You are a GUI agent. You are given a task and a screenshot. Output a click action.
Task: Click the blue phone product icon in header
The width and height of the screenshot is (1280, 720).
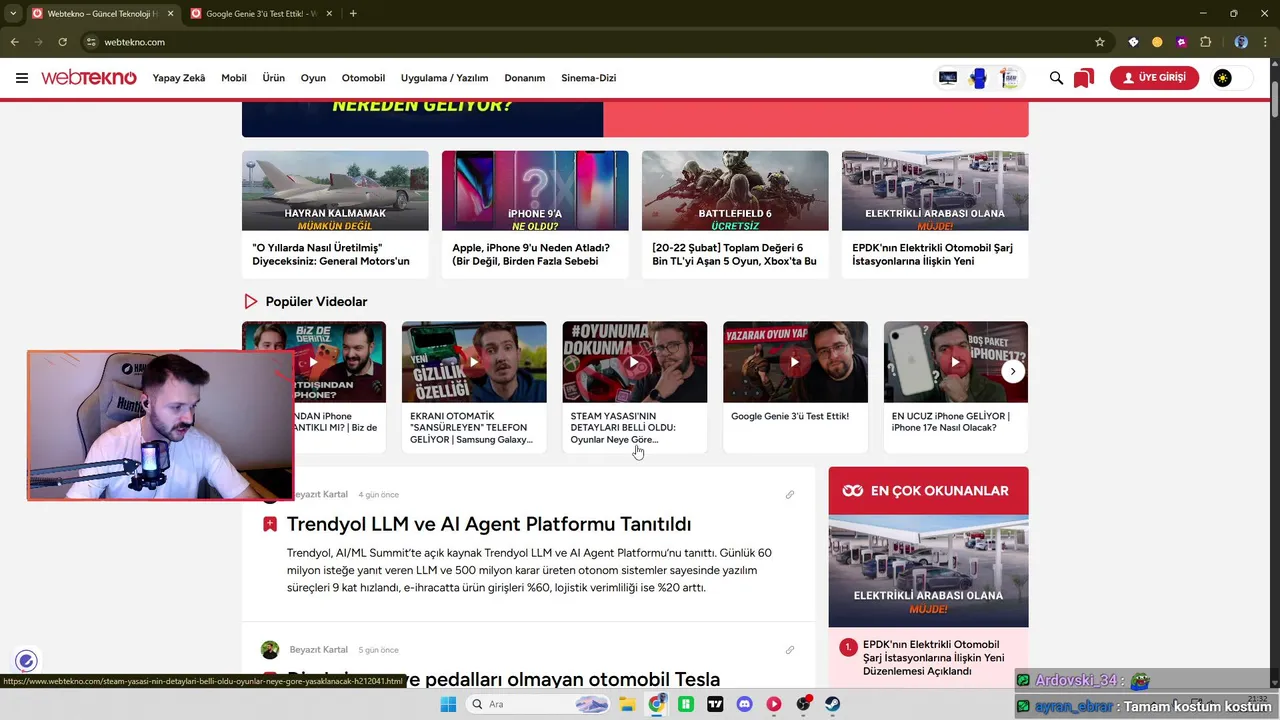[978, 78]
